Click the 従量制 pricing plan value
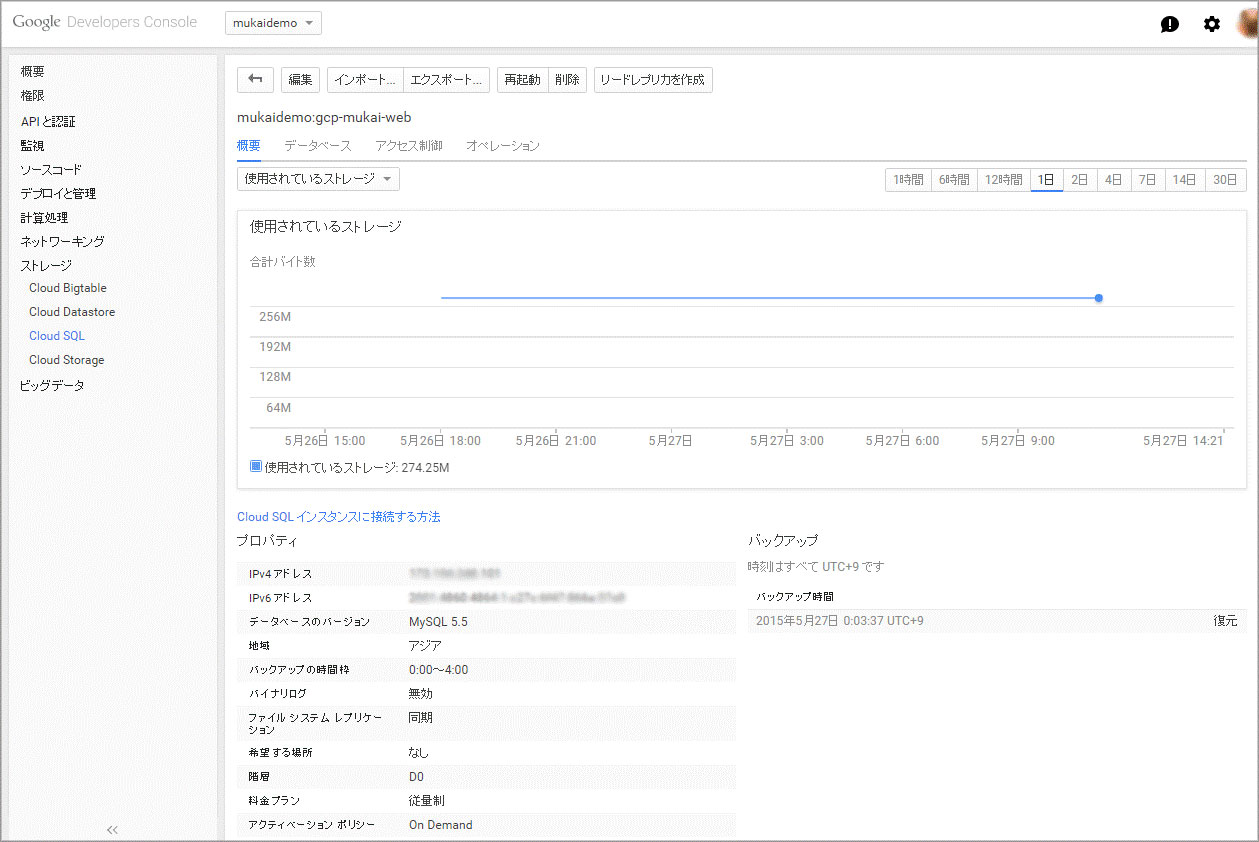1259x842 pixels. point(427,801)
